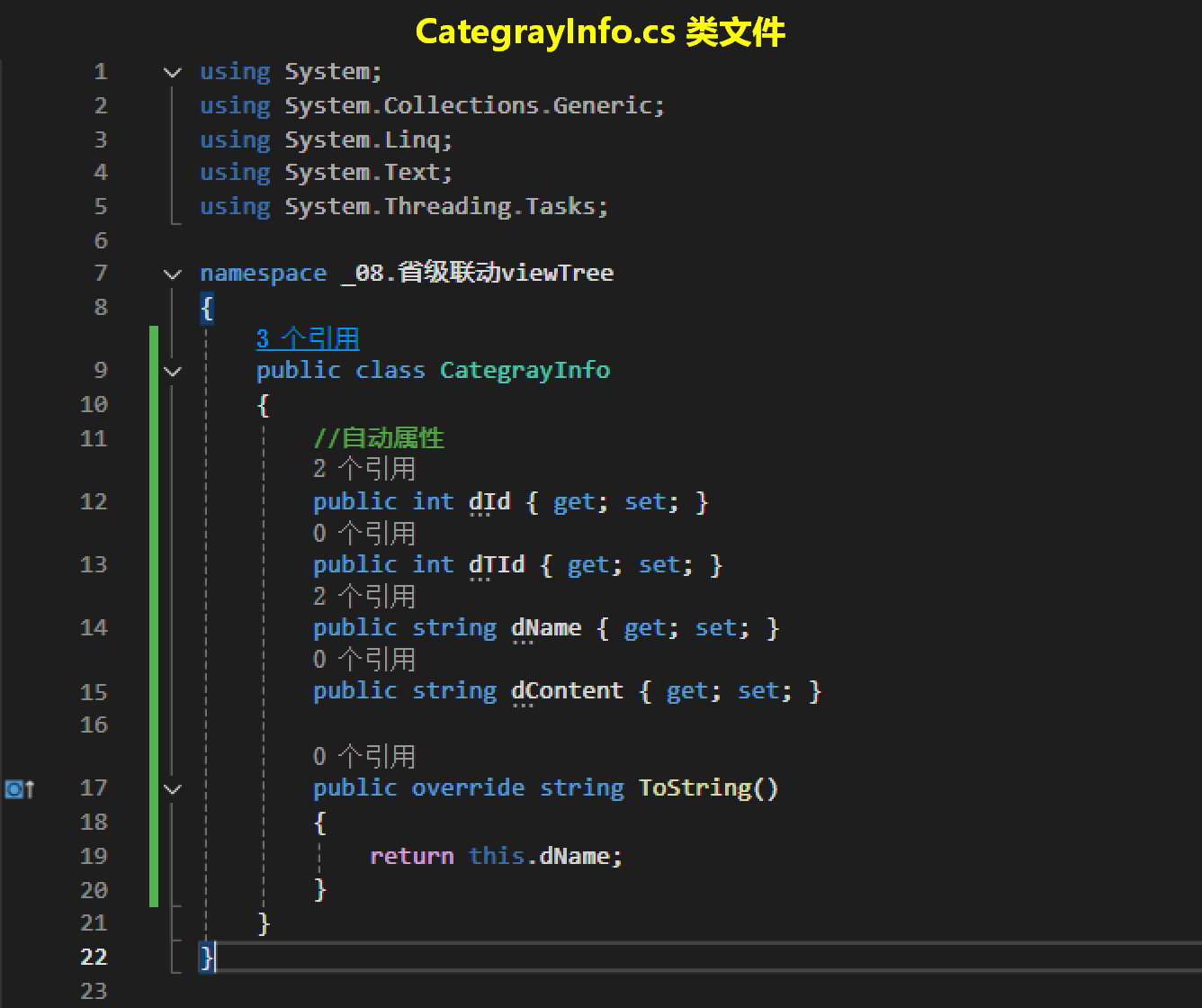Click the '0 个引用' CodeLens above dTId
The image size is (1202, 1008).
[x=363, y=533]
